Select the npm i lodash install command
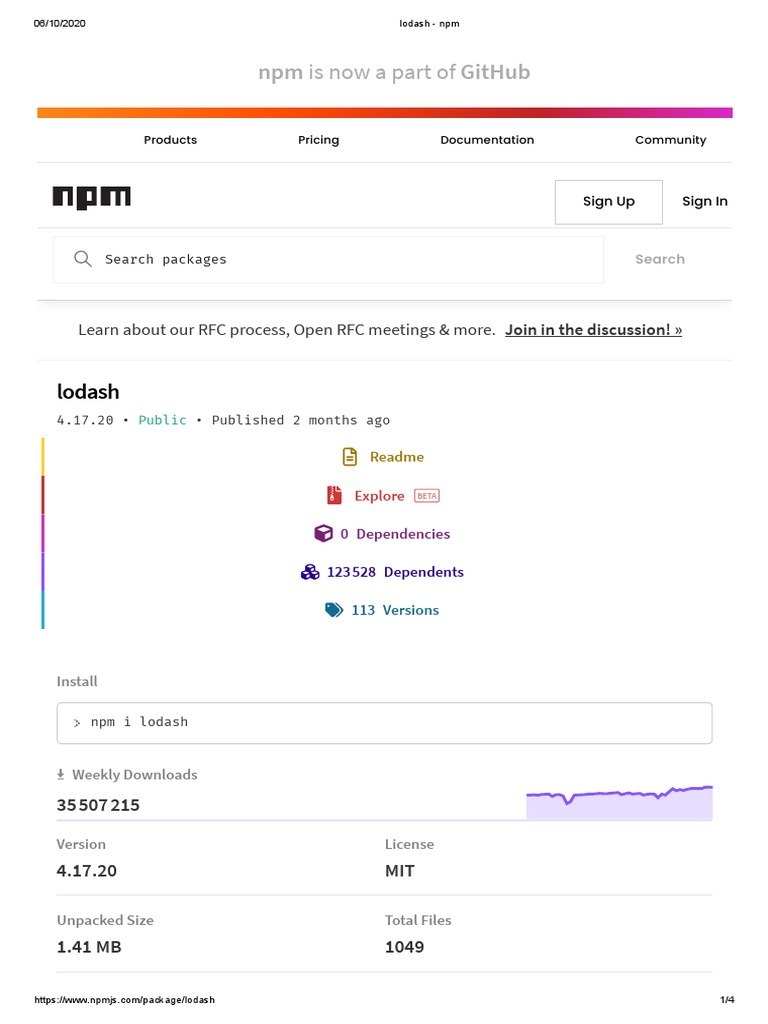 point(384,722)
